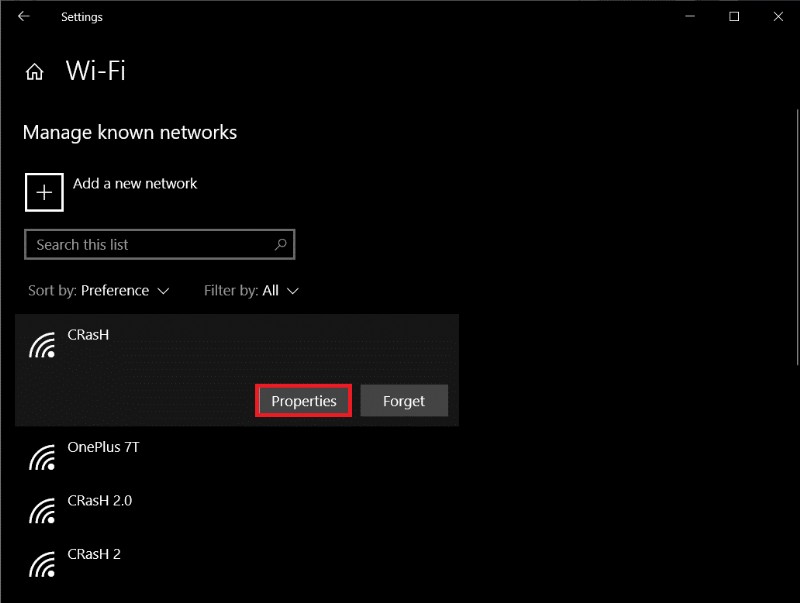
Task: Forget the CRasH network
Action: pyautogui.click(x=404, y=400)
